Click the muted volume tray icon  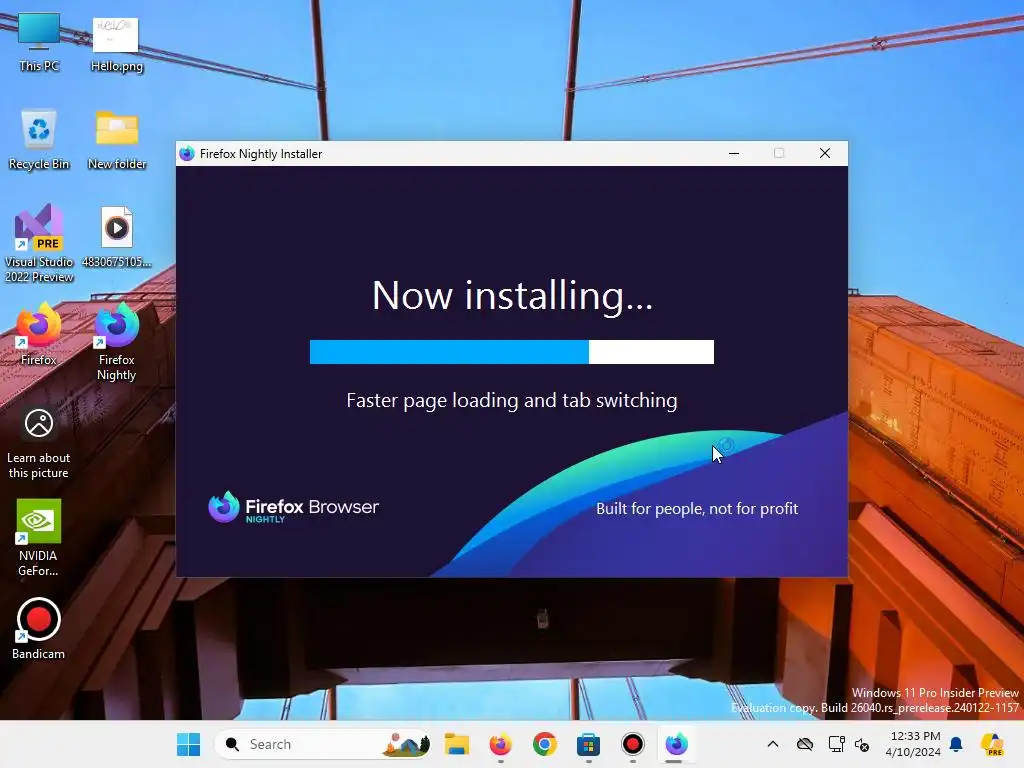click(x=862, y=744)
